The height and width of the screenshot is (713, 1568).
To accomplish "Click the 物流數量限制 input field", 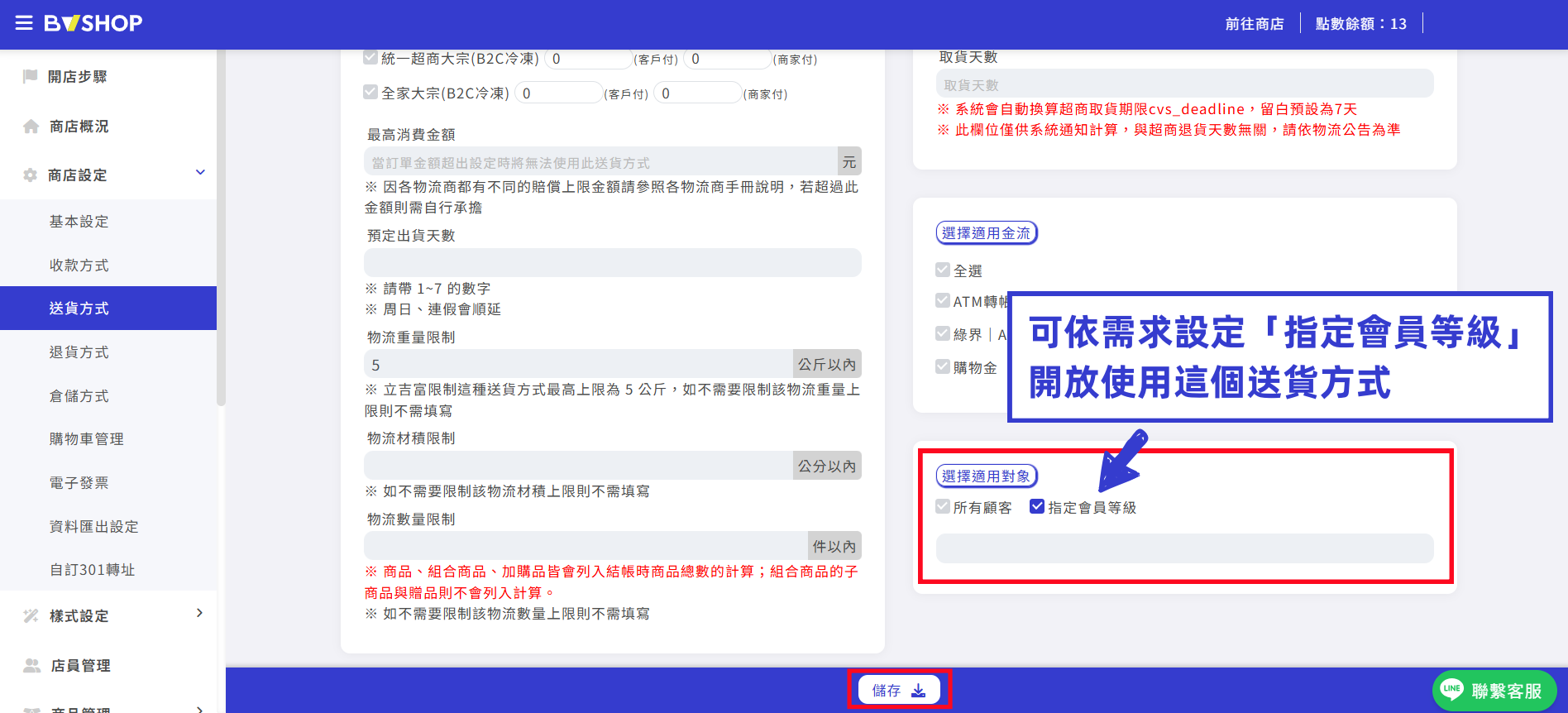I will pos(586,545).
